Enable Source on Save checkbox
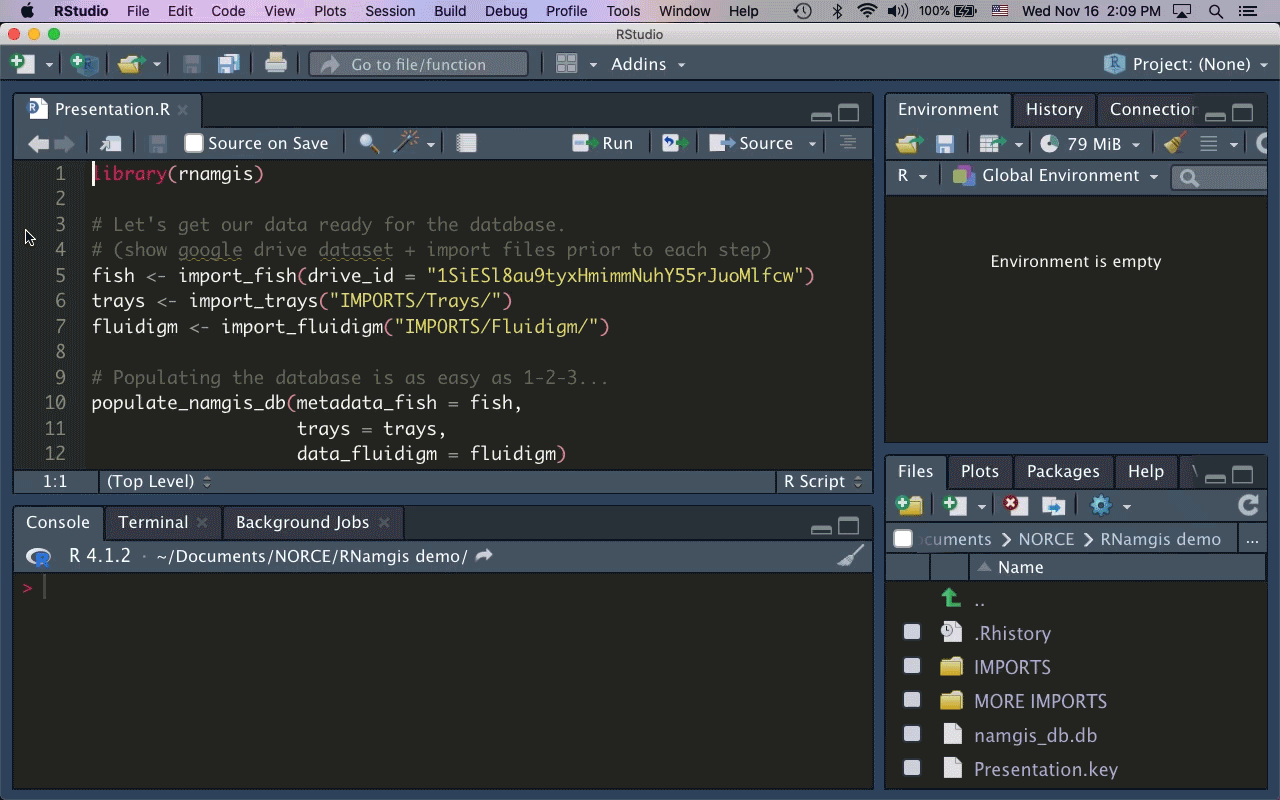 tap(194, 143)
